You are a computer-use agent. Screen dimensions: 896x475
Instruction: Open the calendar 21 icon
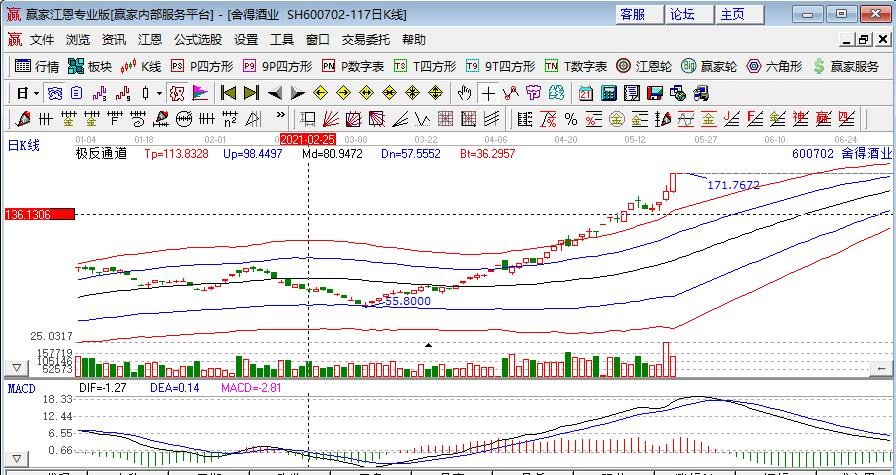tap(586, 93)
